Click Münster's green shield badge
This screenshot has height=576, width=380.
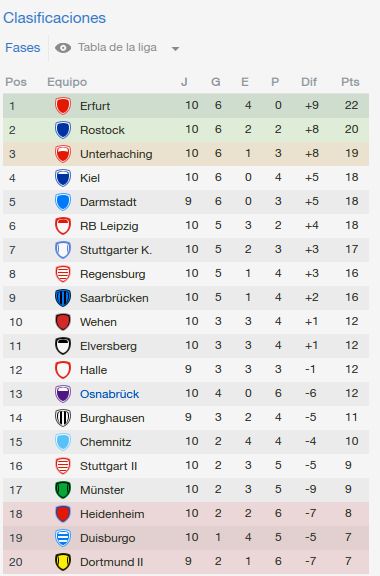63,490
